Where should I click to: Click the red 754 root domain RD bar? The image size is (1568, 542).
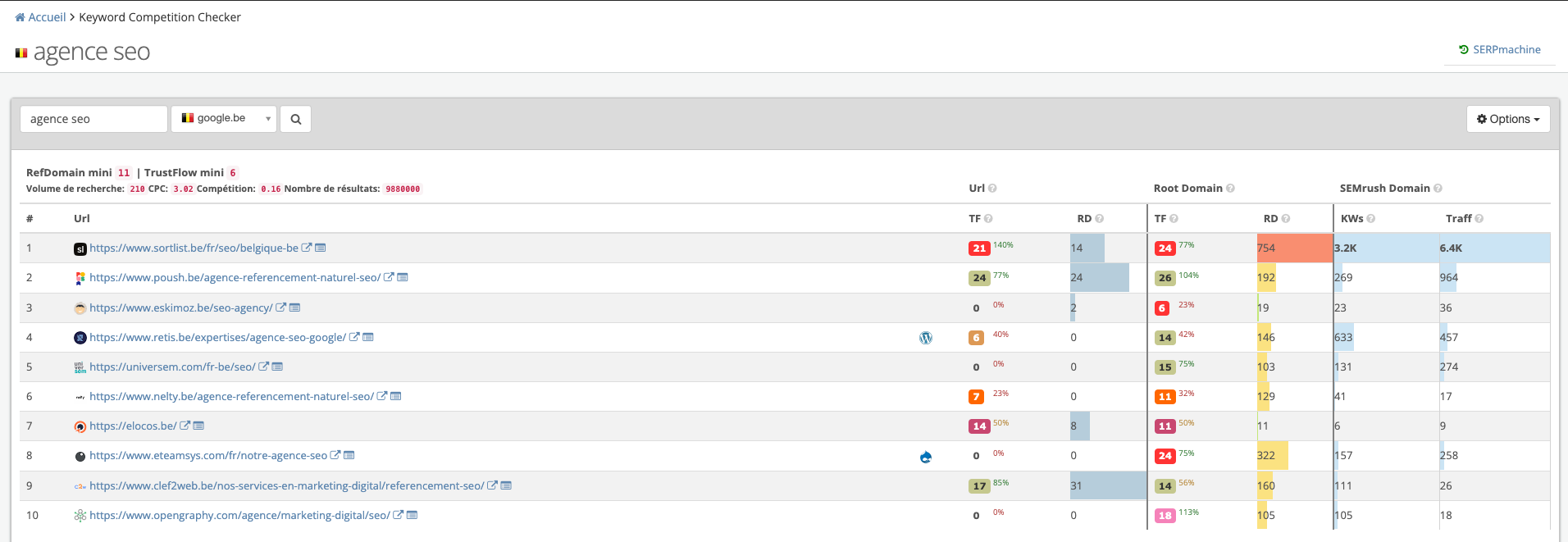click(x=1294, y=248)
